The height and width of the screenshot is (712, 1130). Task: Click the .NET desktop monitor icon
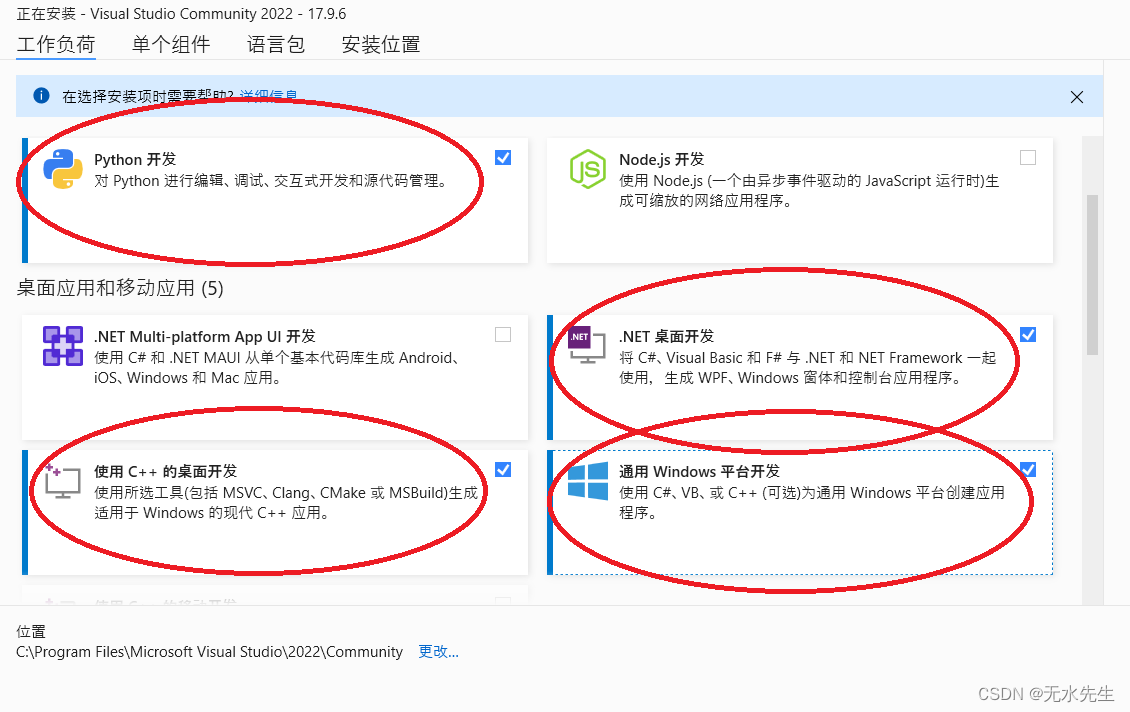[x=587, y=346]
